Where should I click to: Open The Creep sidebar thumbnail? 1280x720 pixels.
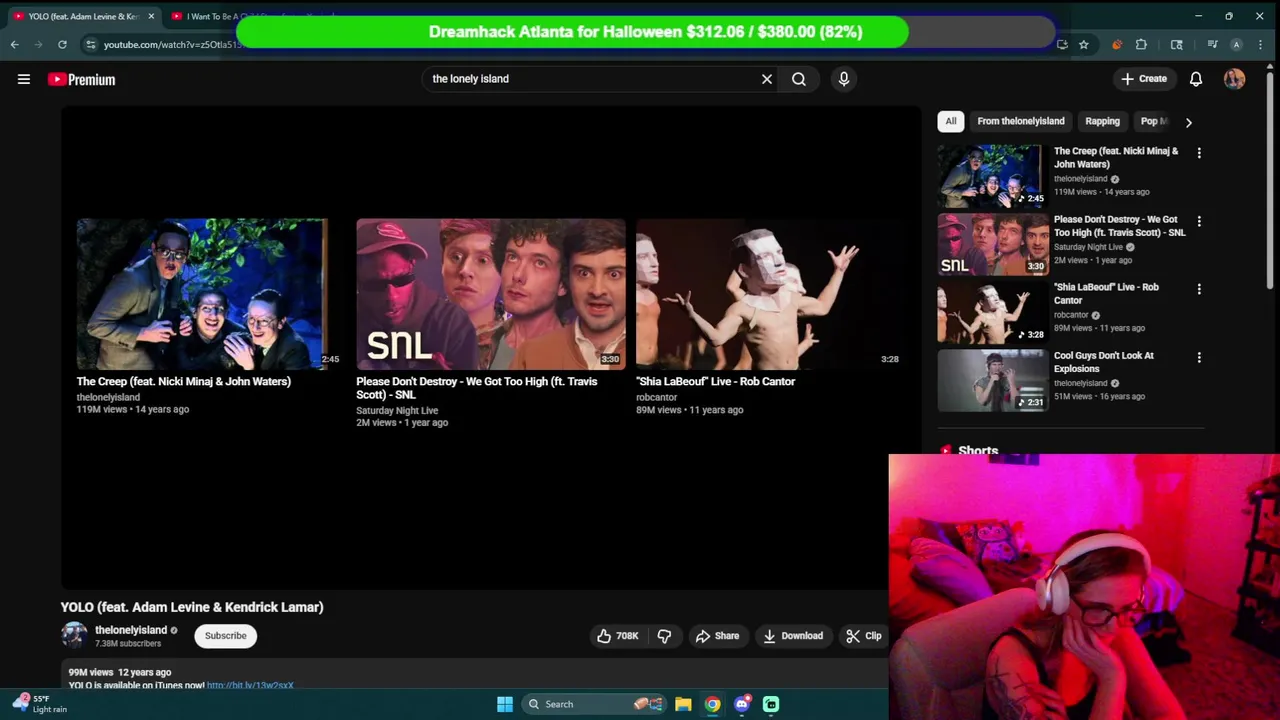pyautogui.click(x=992, y=175)
